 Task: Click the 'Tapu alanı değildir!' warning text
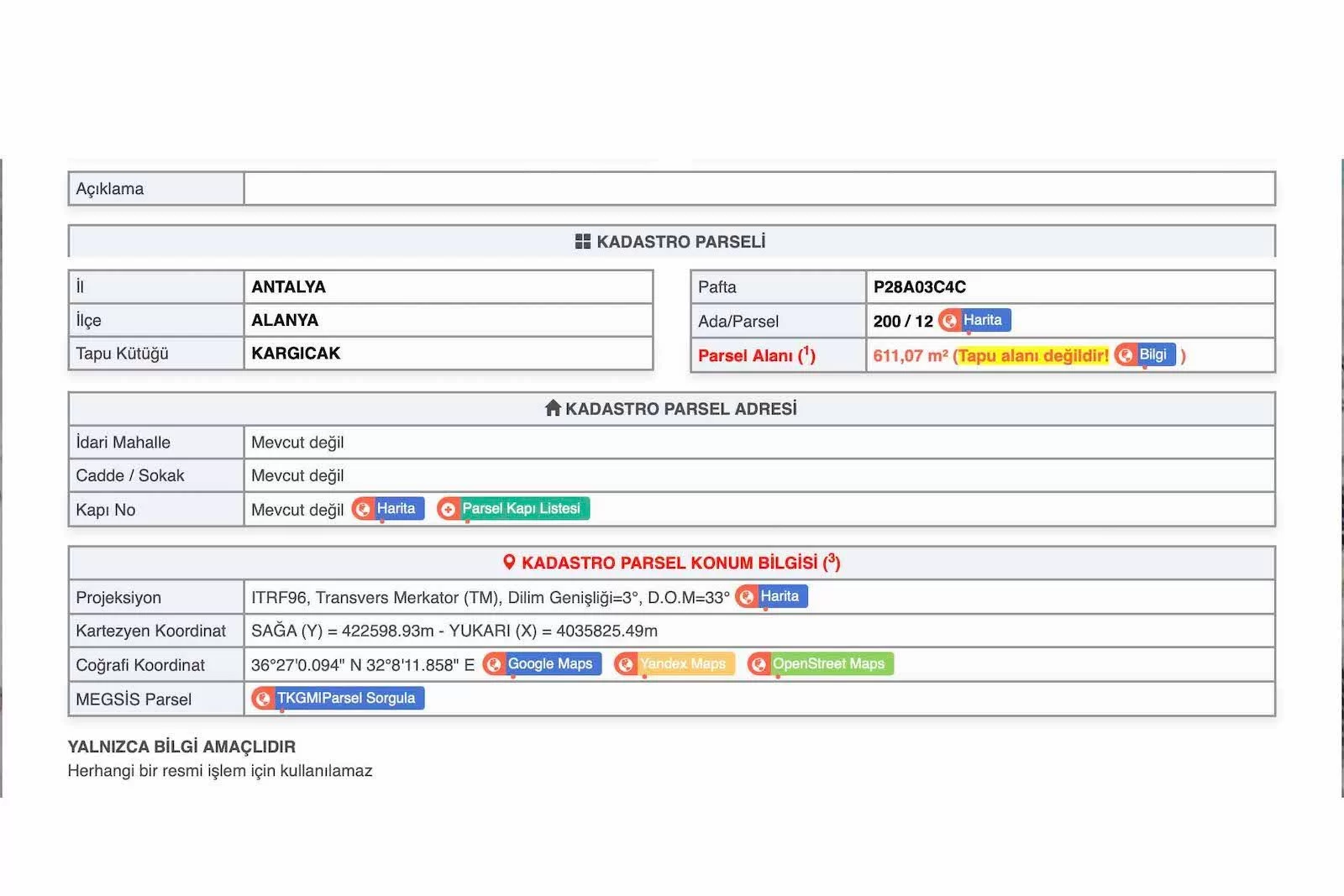[1033, 356]
